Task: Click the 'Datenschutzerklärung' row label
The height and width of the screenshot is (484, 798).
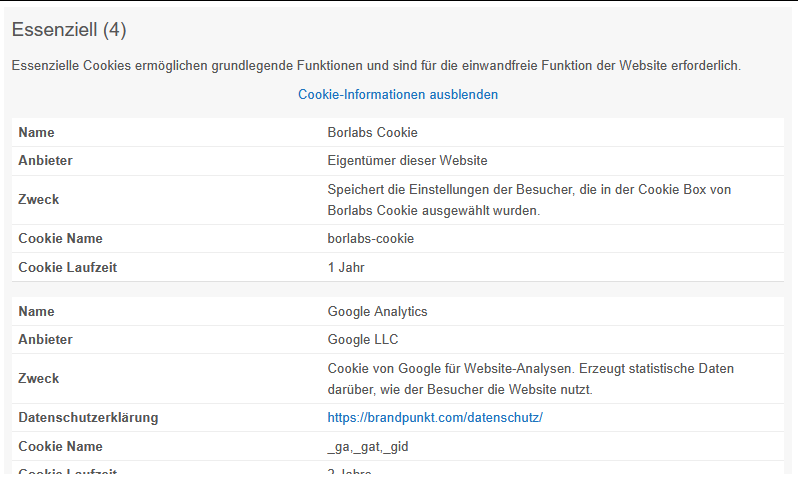Action: [89, 418]
